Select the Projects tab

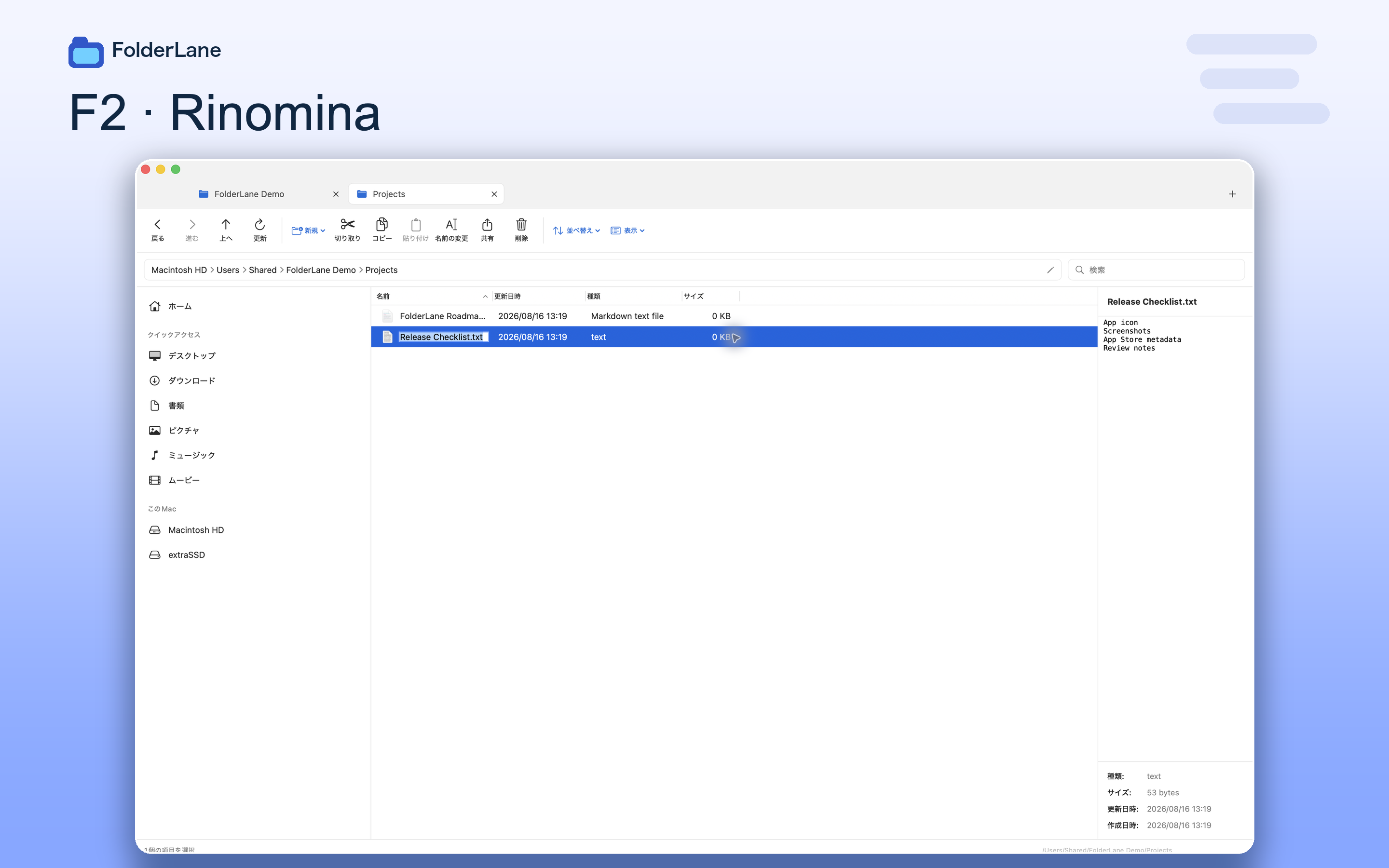(x=426, y=194)
